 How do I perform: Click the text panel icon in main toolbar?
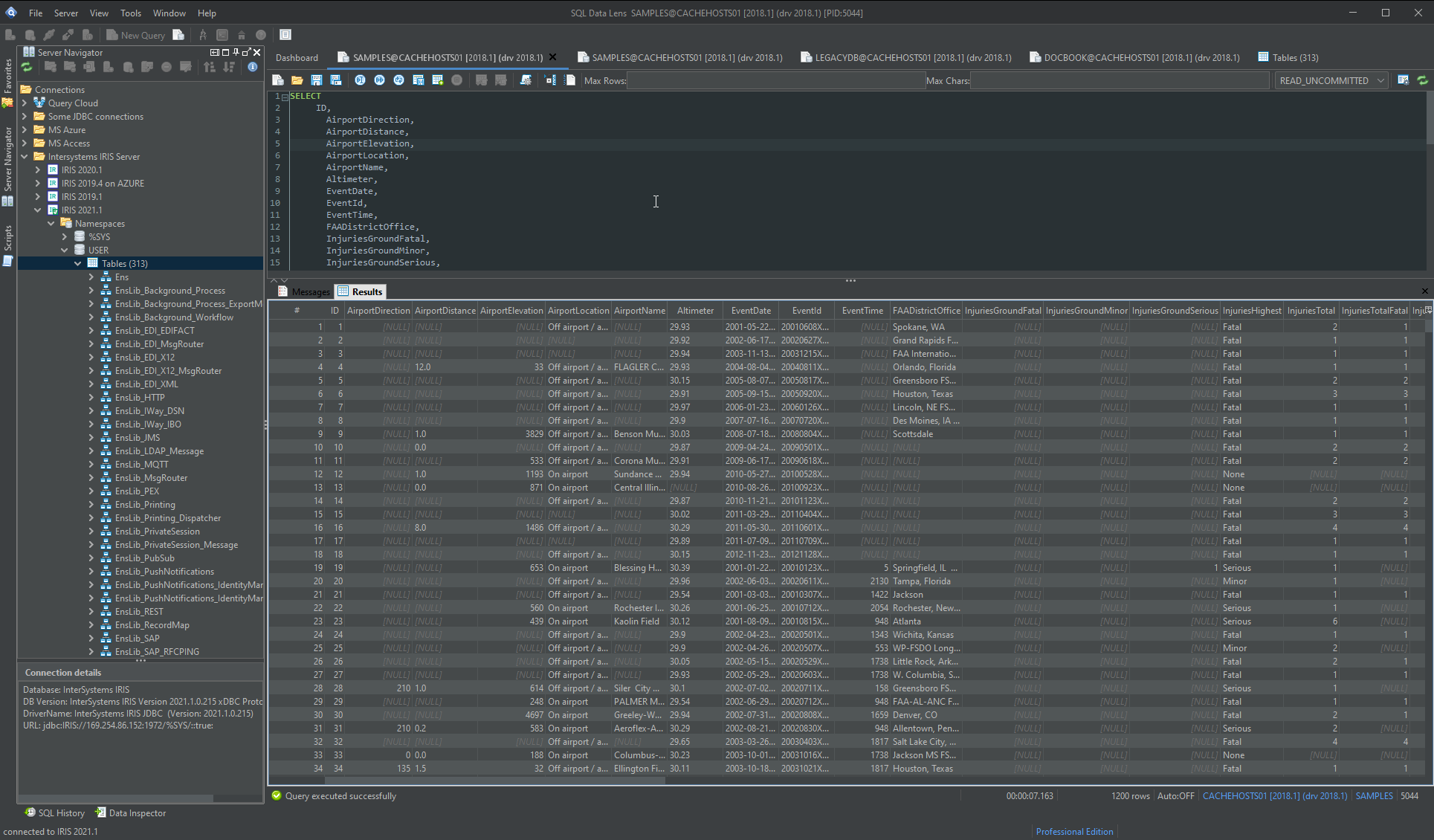pos(285,35)
